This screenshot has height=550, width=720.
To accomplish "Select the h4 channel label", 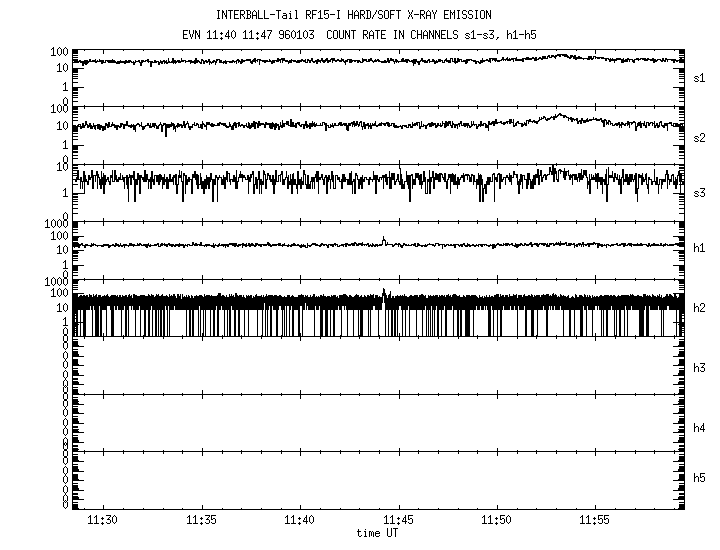I will [700, 428].
